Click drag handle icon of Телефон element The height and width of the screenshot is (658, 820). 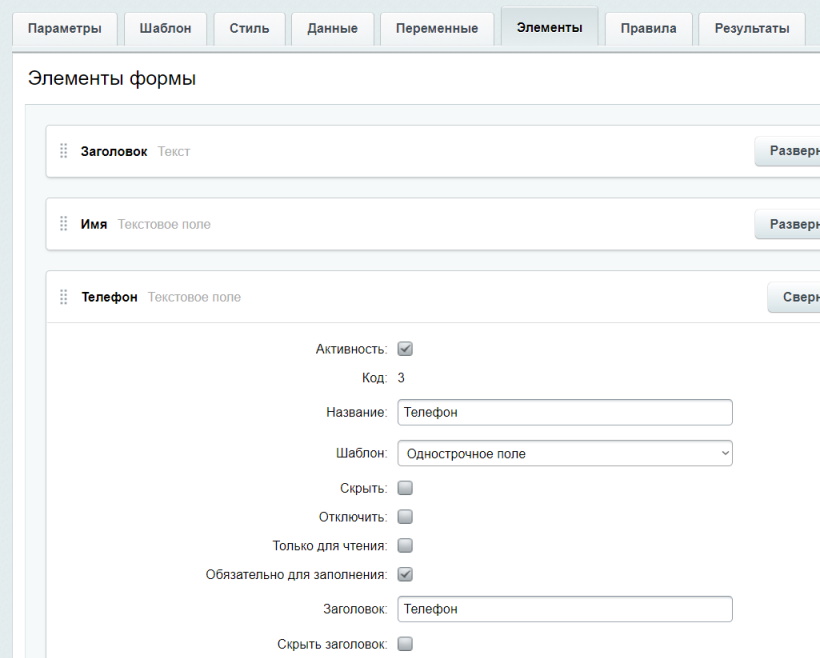click(64, 297)
